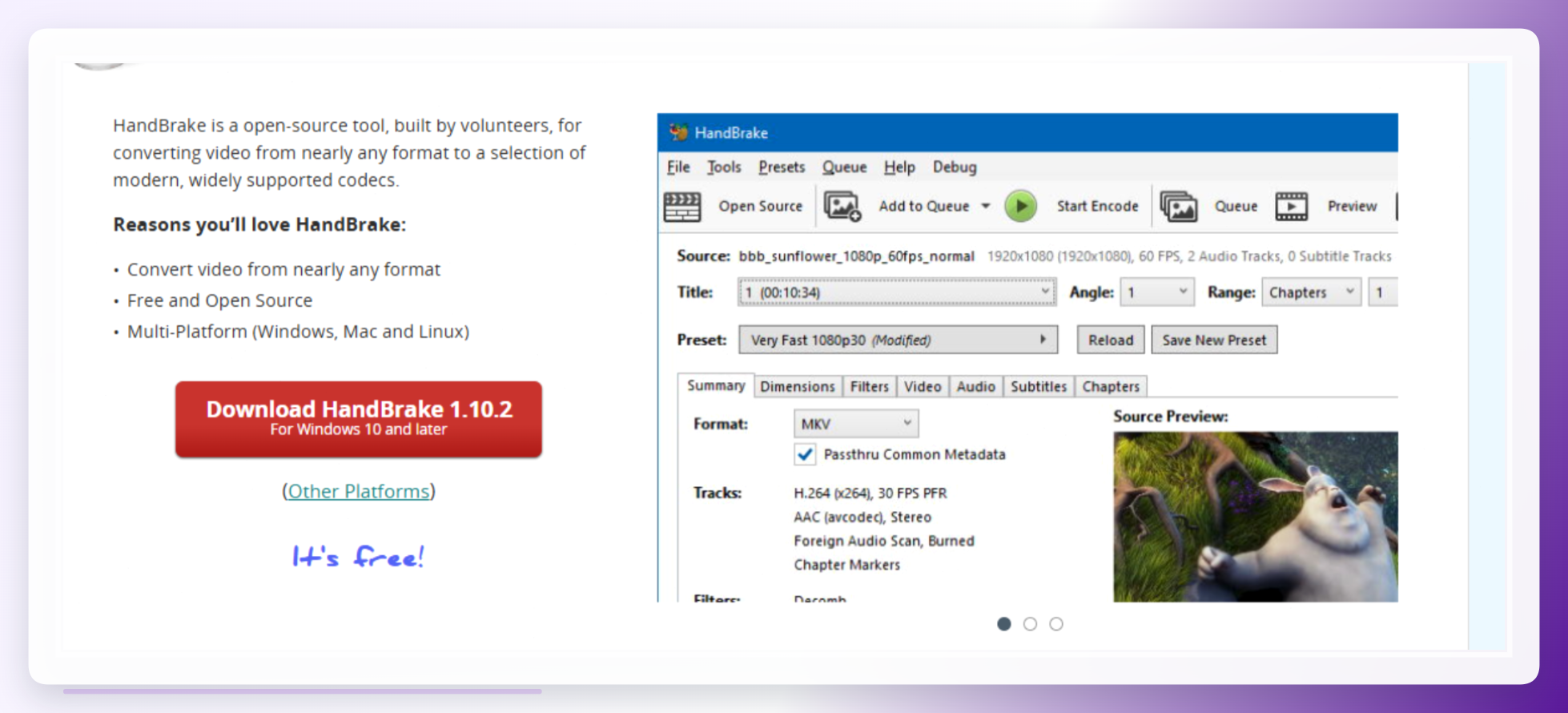
Task: Click the Queue label in the toolbar
Action: tap(1236, 206)
